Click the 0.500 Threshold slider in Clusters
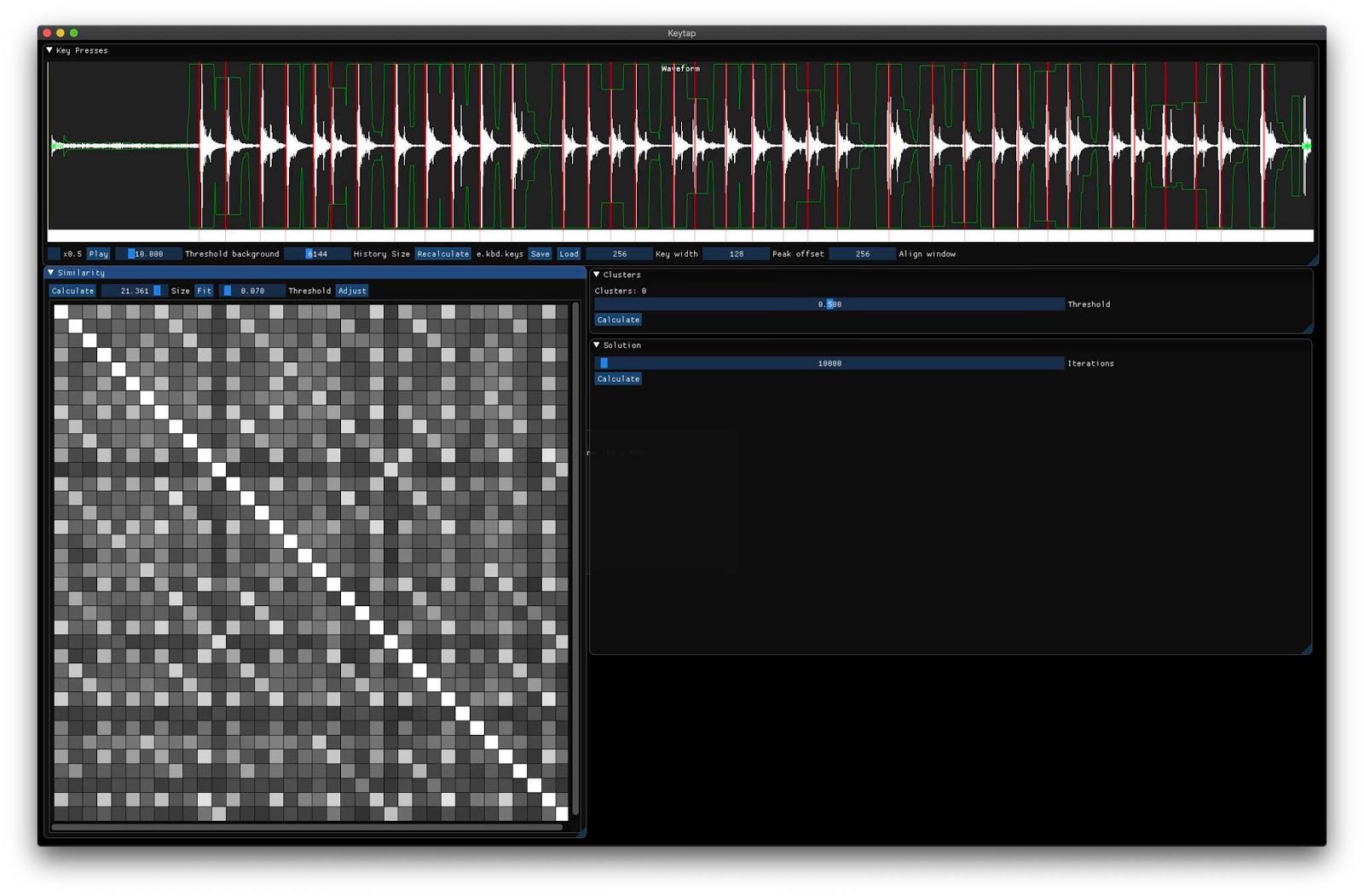1364x896 pixels. pos(828,303)
